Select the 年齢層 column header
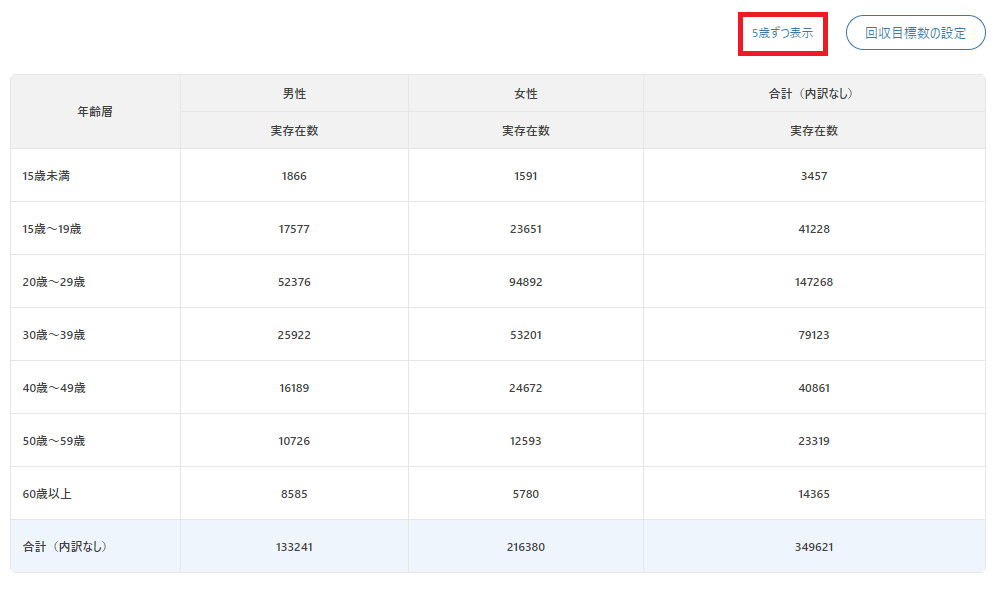The height and width of the screenshot is (589, 1004). tap(95, 111)
